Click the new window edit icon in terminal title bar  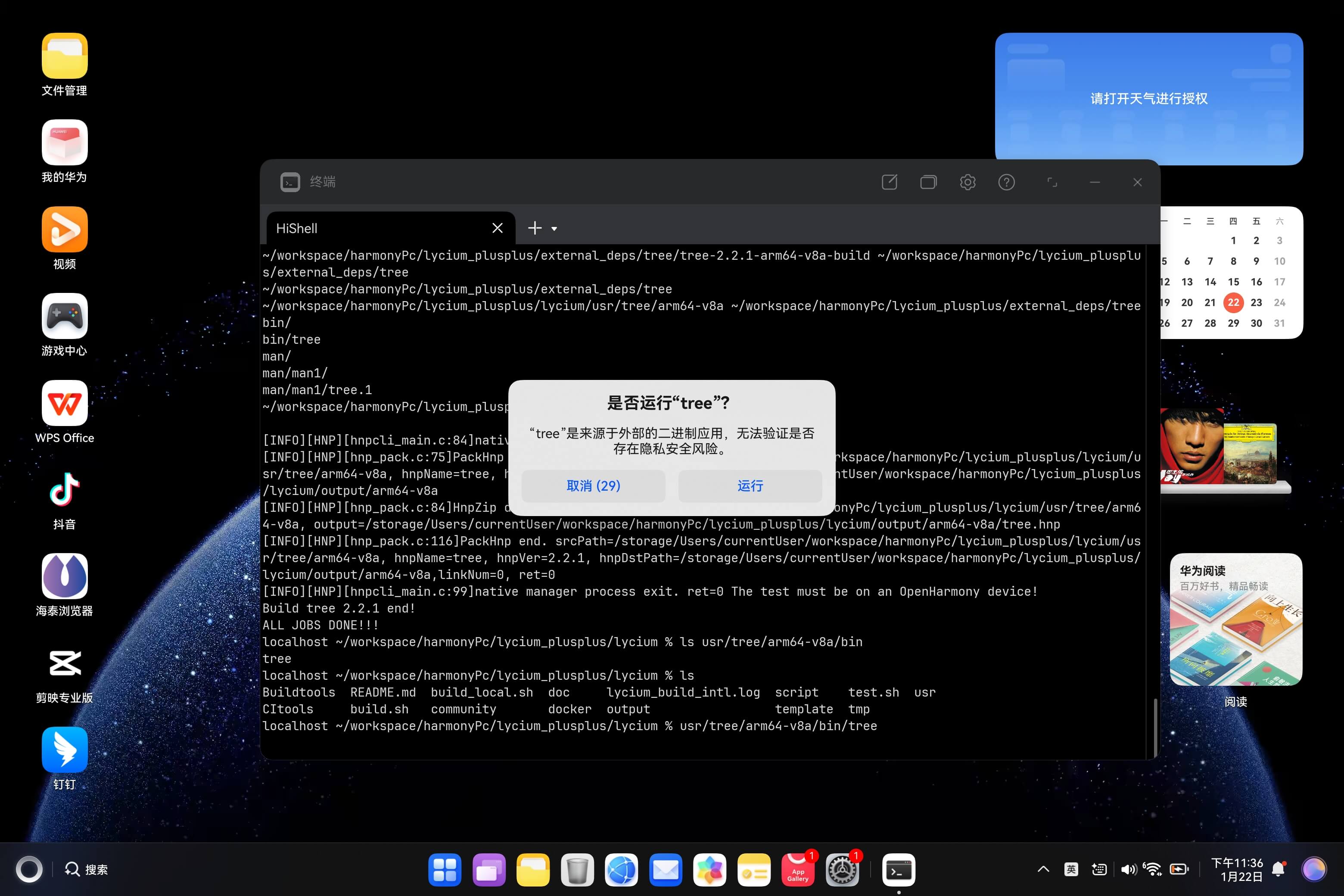click(889, 182)
